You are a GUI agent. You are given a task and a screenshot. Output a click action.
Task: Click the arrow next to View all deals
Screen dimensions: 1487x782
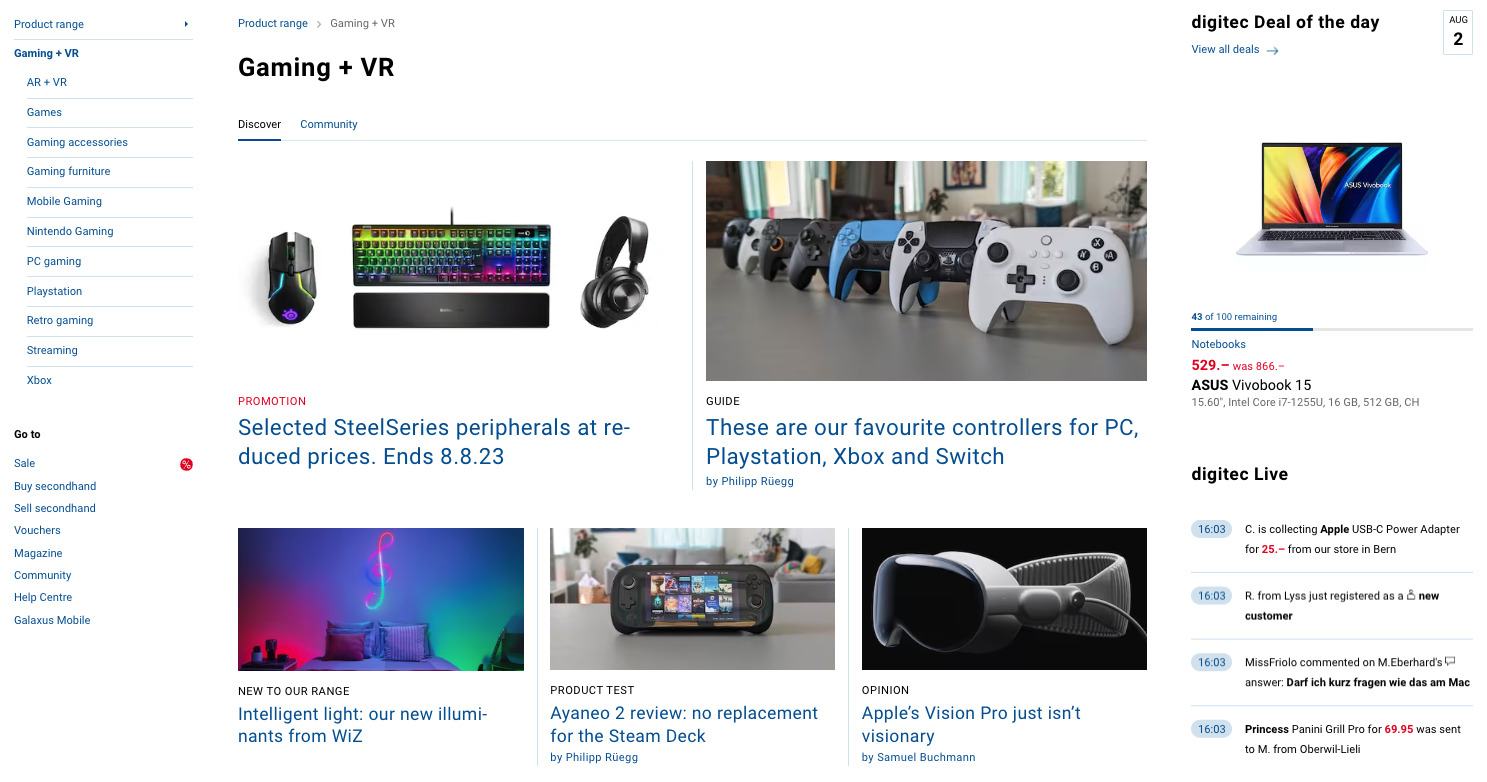coord(1273,50)
